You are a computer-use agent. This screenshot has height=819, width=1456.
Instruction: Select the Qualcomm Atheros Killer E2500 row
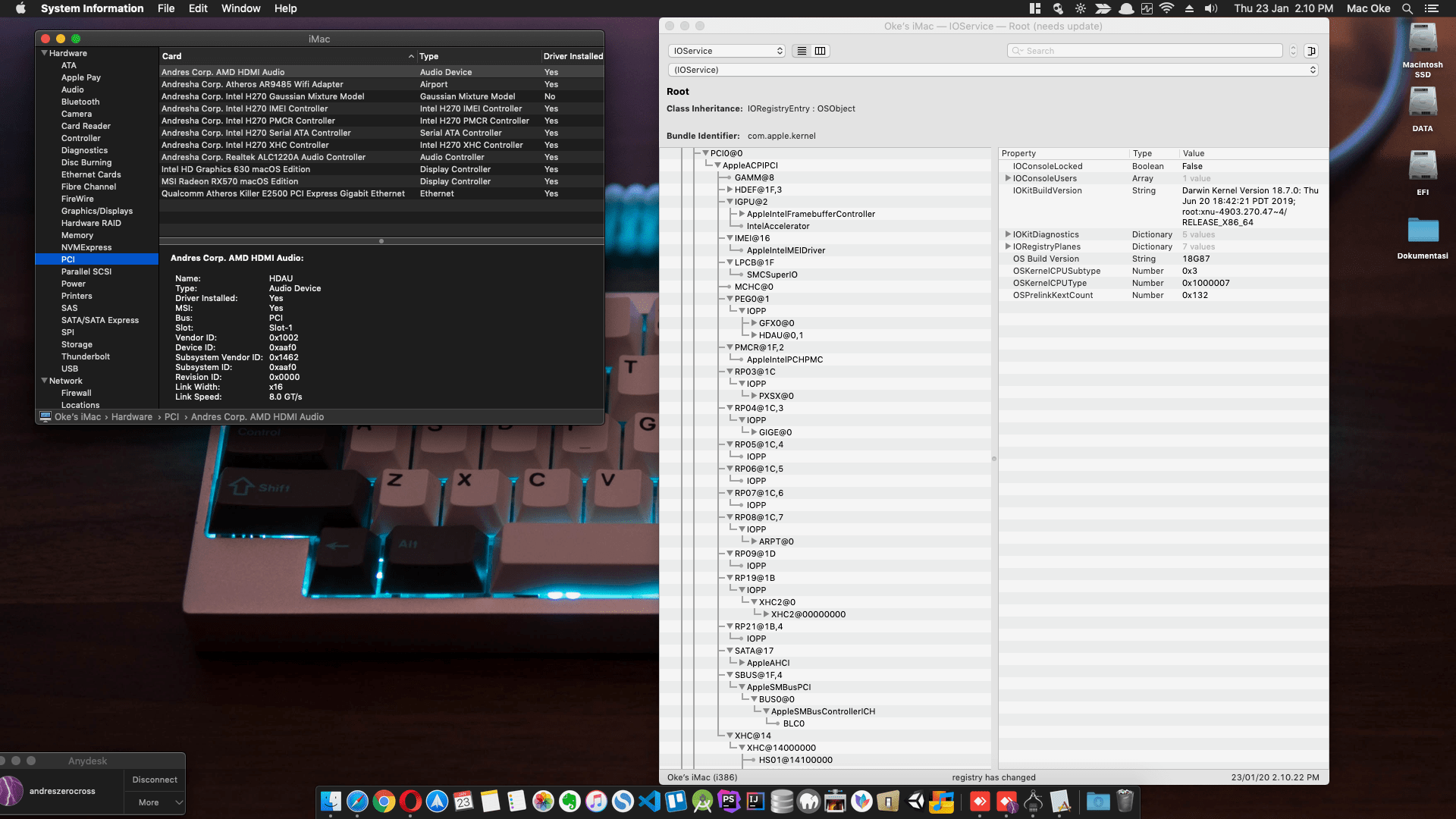[x=381, y=193]
